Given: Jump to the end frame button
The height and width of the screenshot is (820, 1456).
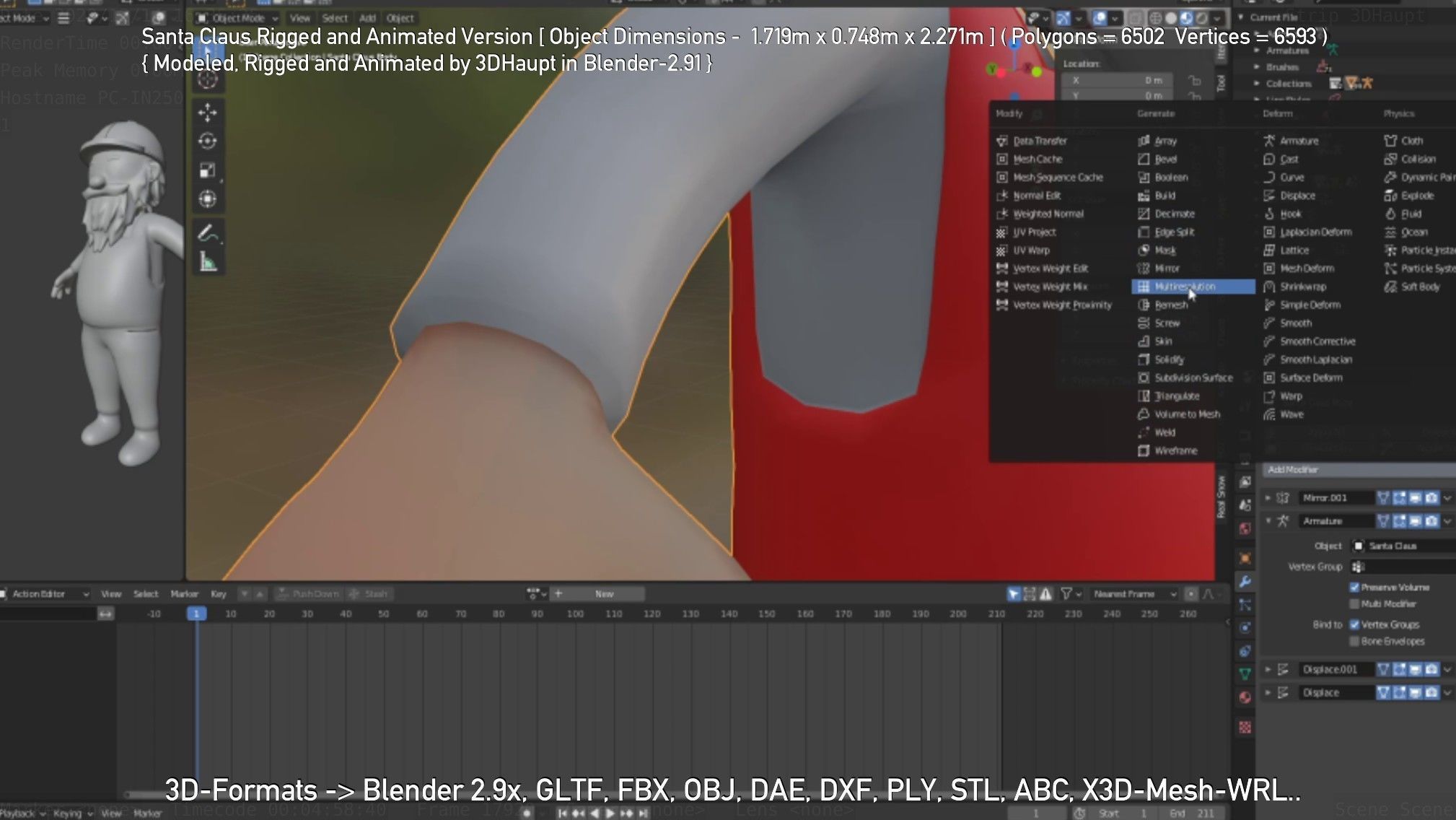Looking at the screenshot, I should [x=643, y=814].
